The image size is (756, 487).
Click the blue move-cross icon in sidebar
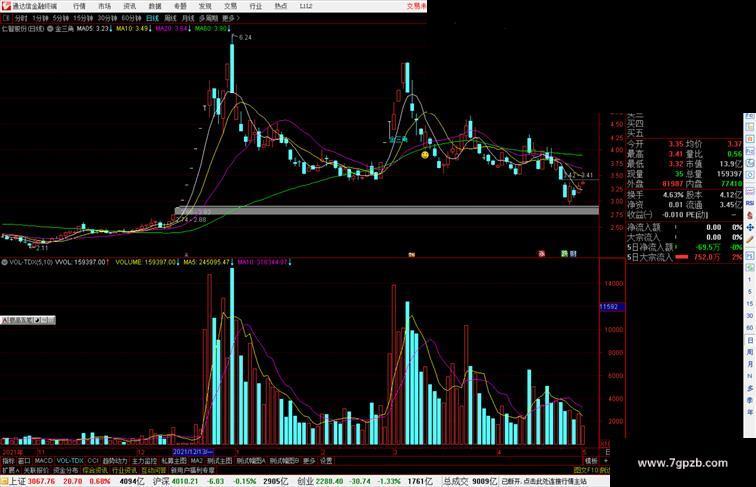(x=750, y=227)
